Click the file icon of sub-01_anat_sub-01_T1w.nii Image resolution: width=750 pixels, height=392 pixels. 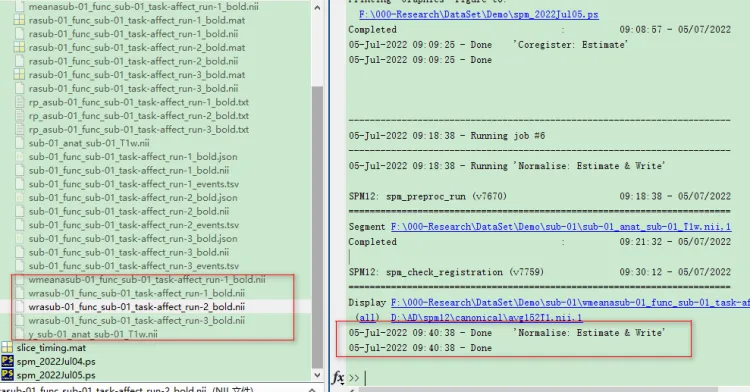click(x=19, y=143)
